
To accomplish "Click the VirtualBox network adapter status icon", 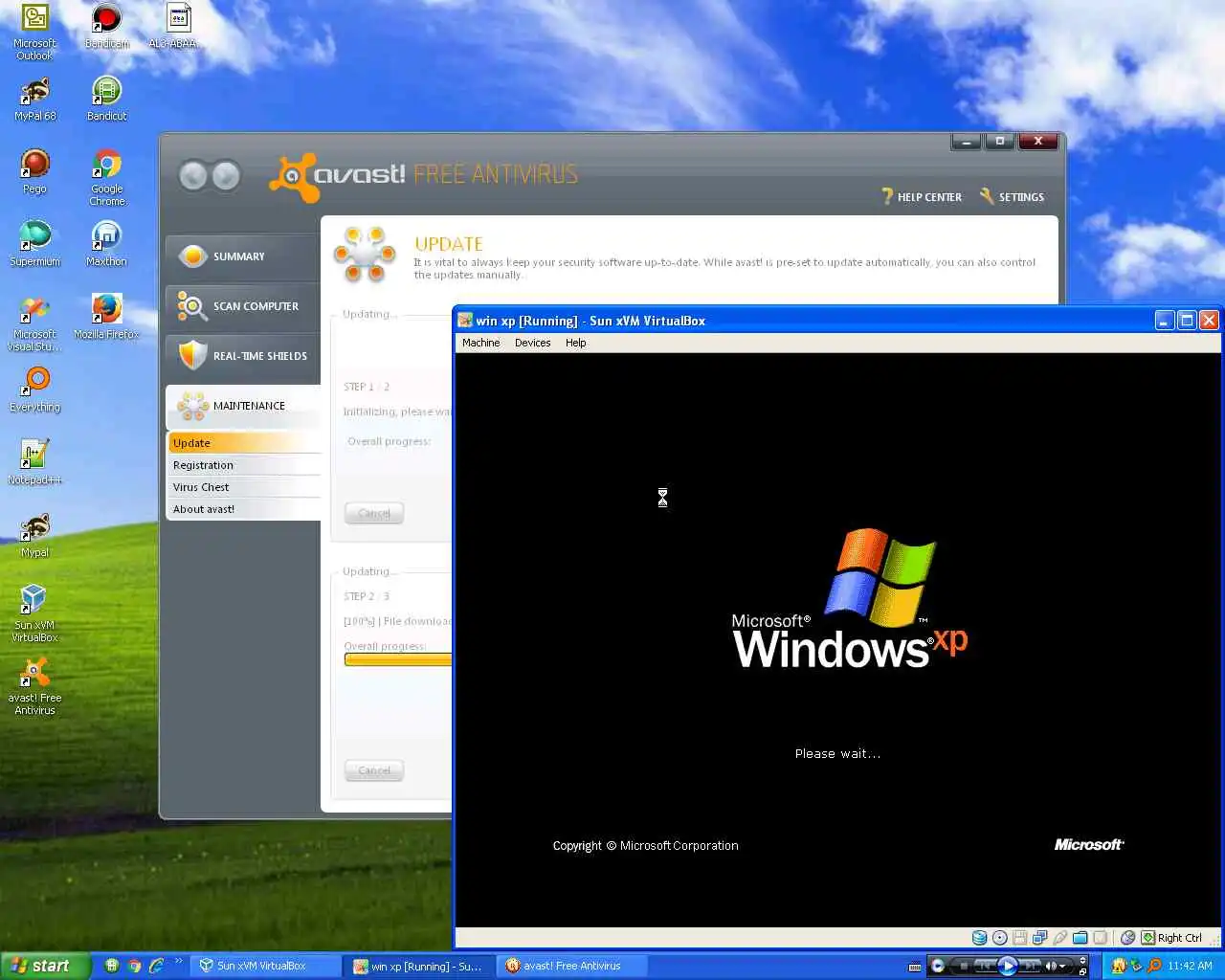I will pos(1039,938).
